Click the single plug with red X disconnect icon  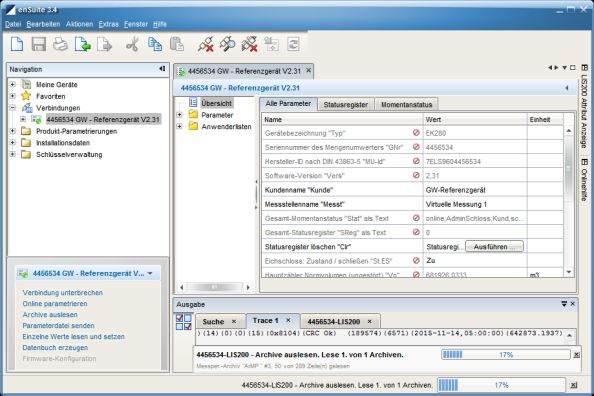pyautogui.click(x=206, y=44)
